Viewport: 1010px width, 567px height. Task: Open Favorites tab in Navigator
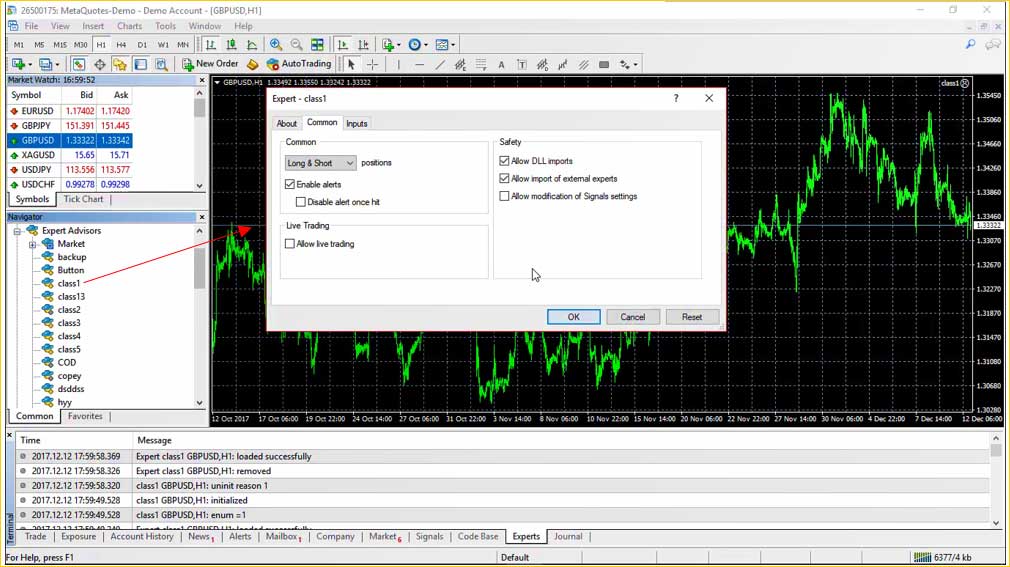(x=85, y=416)
